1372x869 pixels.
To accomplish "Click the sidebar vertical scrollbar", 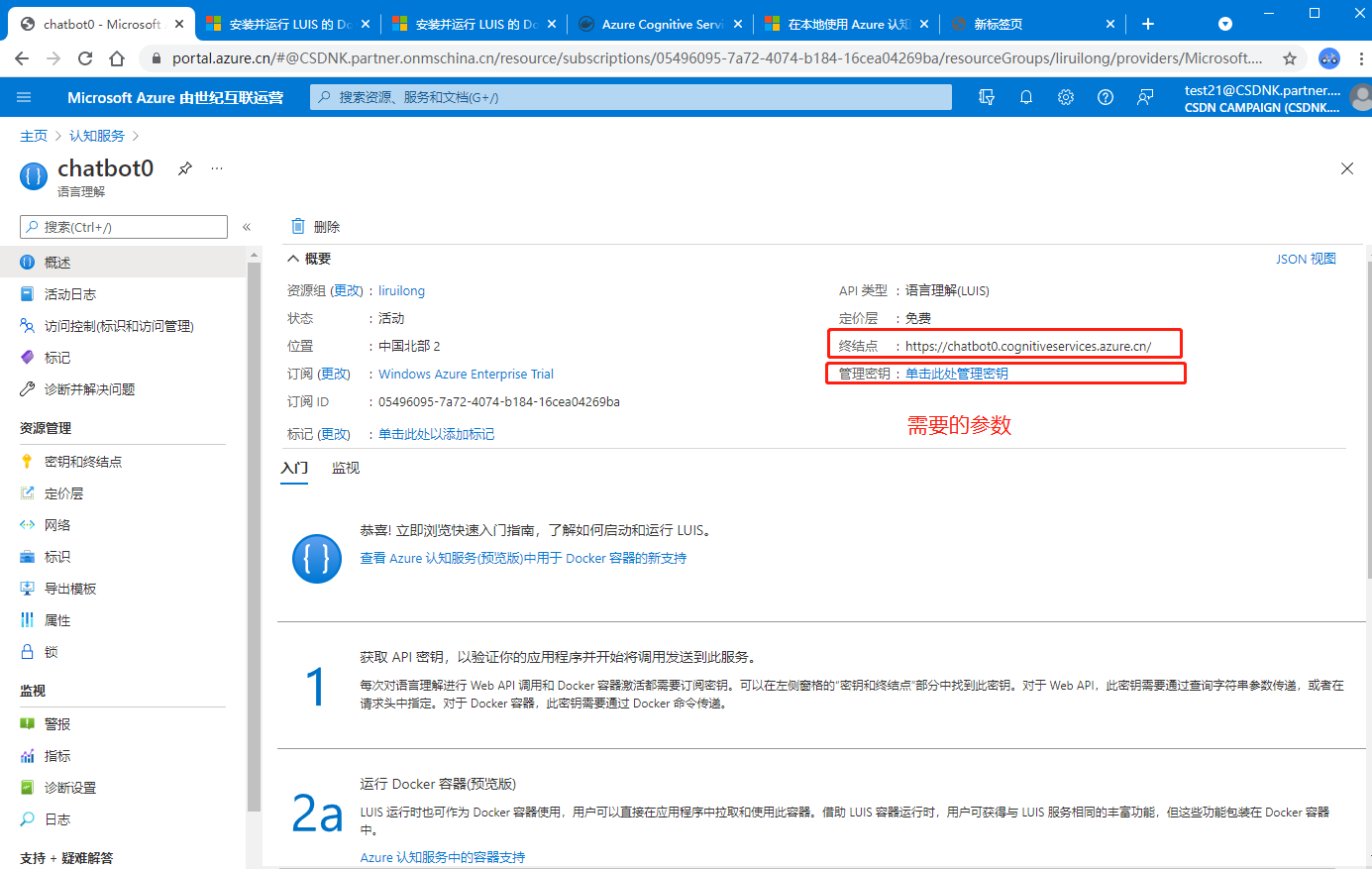I will (x=254, y=535).
